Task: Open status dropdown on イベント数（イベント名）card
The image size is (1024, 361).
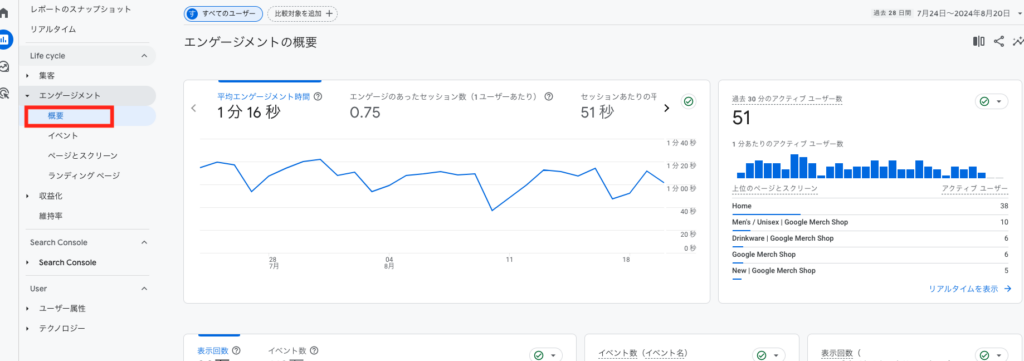Action: pos(769,355)
